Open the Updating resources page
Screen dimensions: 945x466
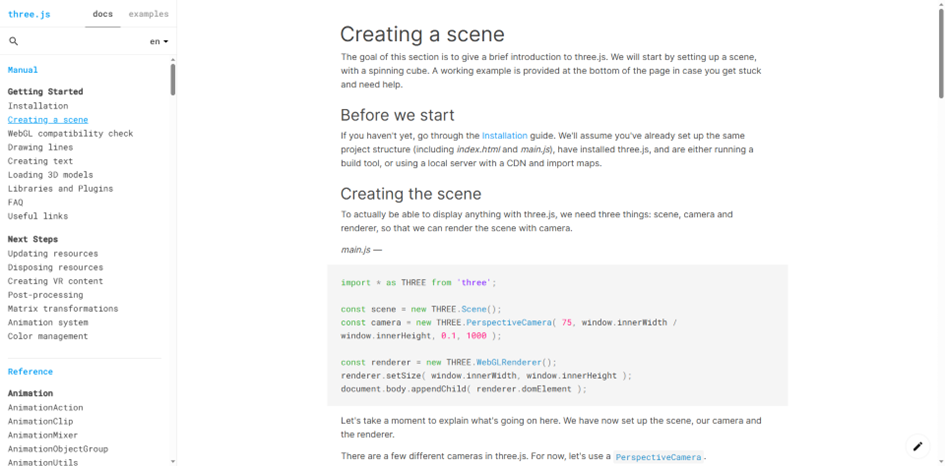click(x=53, y=253)
